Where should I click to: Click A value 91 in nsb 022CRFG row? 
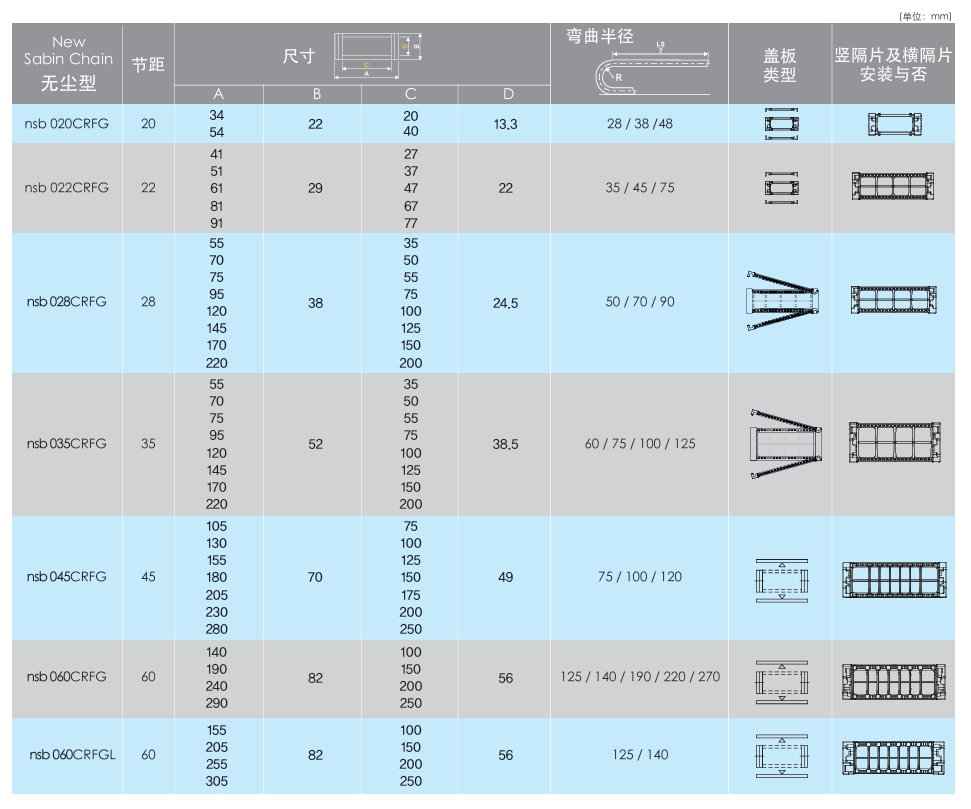coord(216,223)
